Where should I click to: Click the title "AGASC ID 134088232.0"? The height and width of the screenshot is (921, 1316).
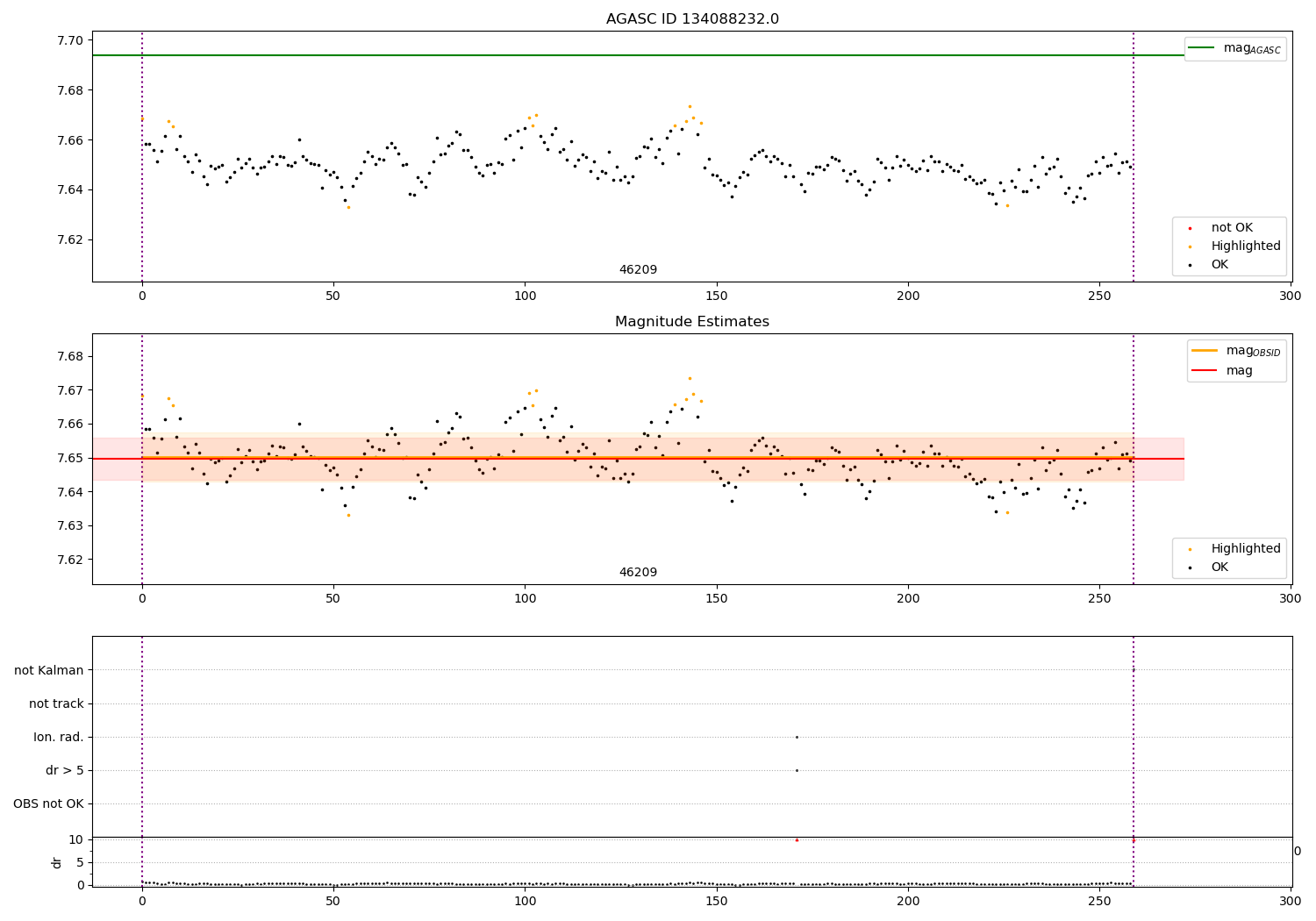[692, 19]
